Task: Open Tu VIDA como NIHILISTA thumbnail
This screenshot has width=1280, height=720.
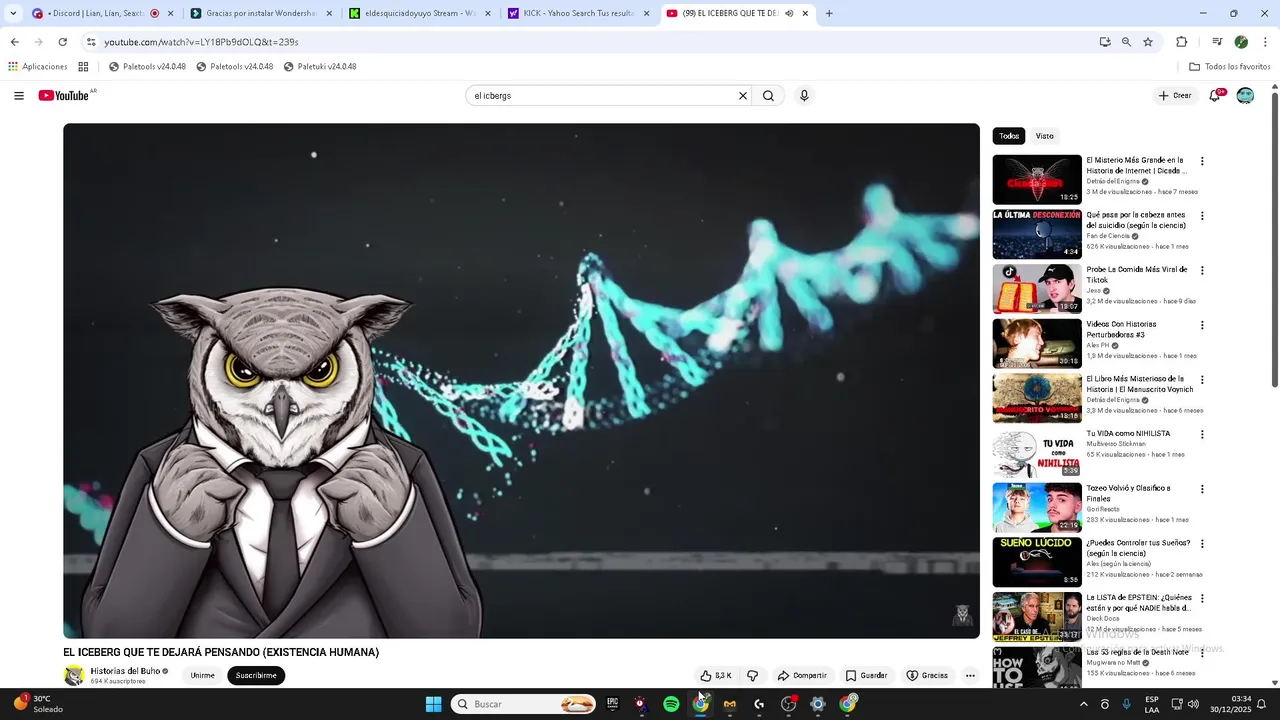Action: pos(1037,453)
